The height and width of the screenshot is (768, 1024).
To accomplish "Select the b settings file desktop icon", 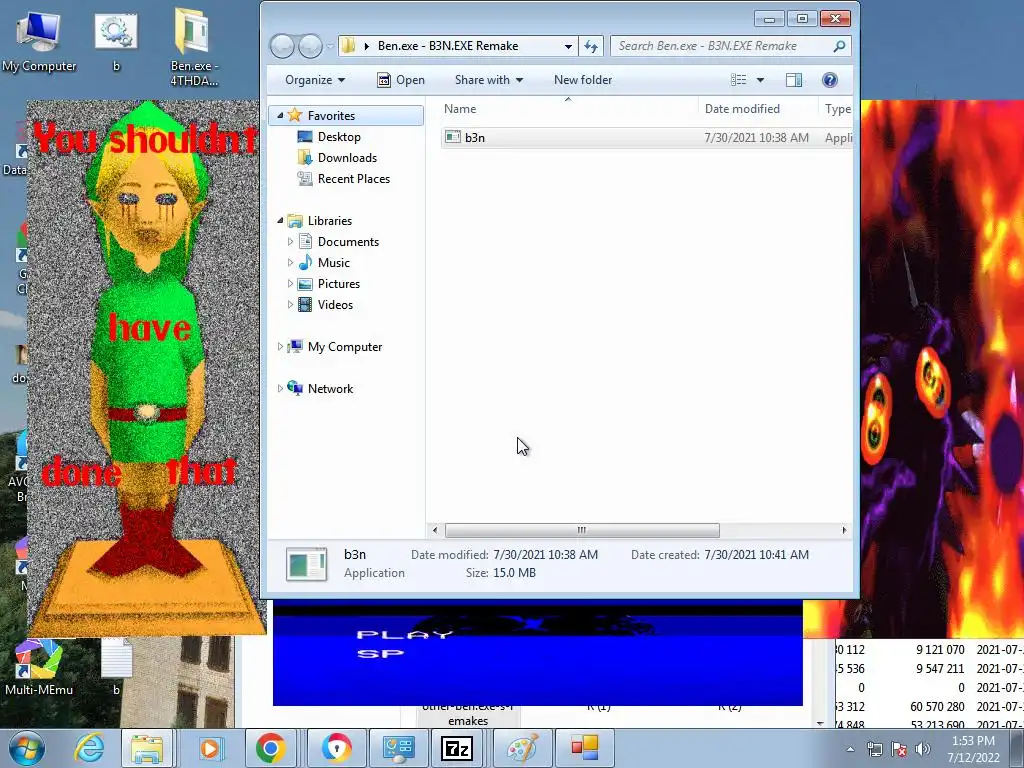I will coord(116,42).
